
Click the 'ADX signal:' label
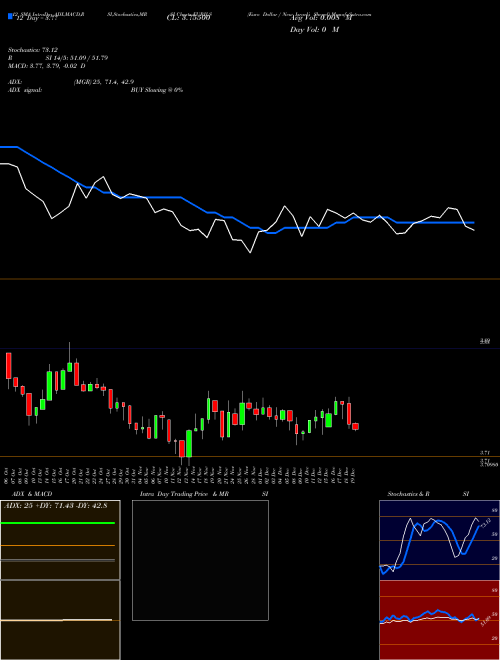(x=25, y=90)
